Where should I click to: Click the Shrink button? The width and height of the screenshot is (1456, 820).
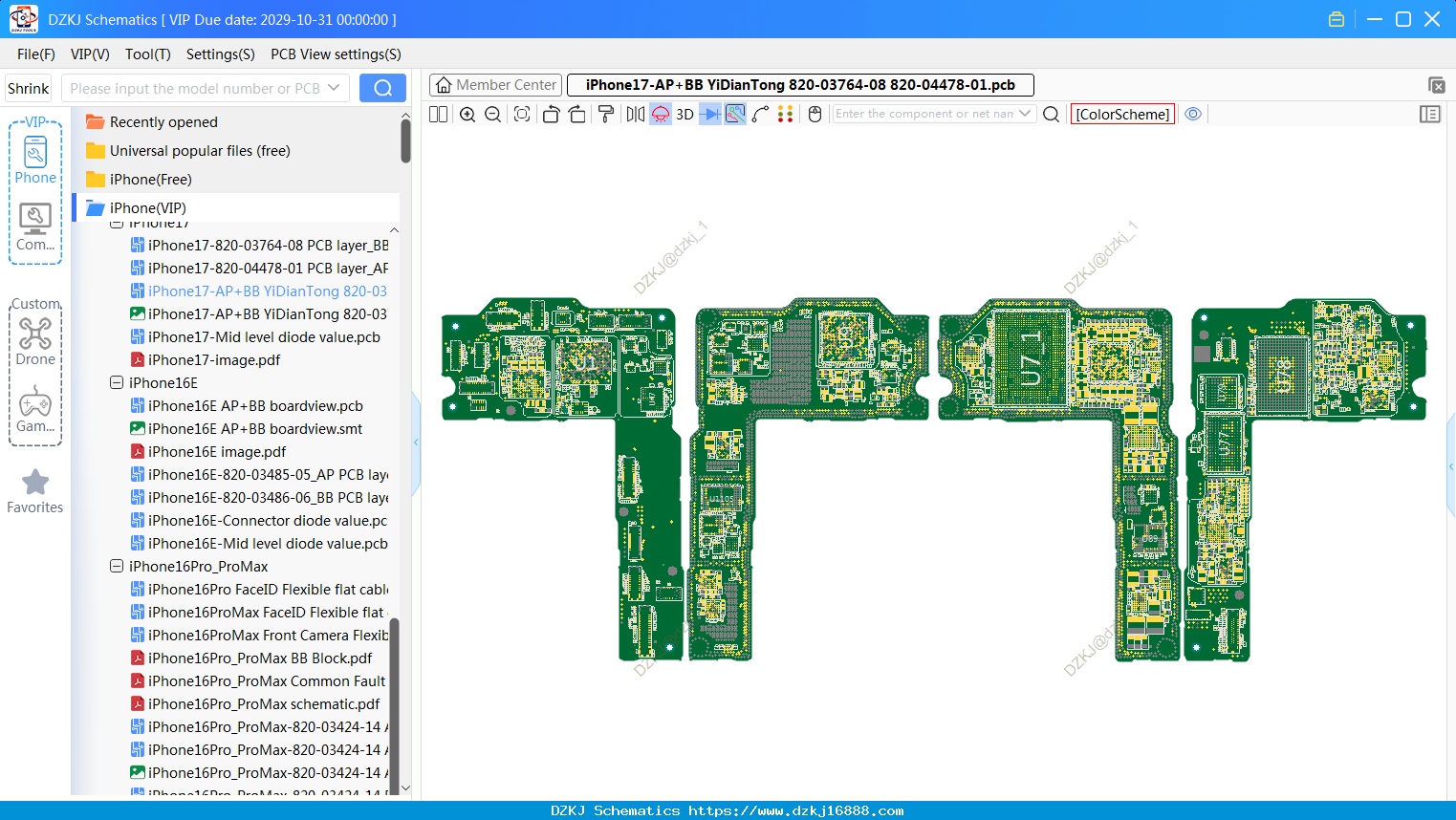point(29,88)
